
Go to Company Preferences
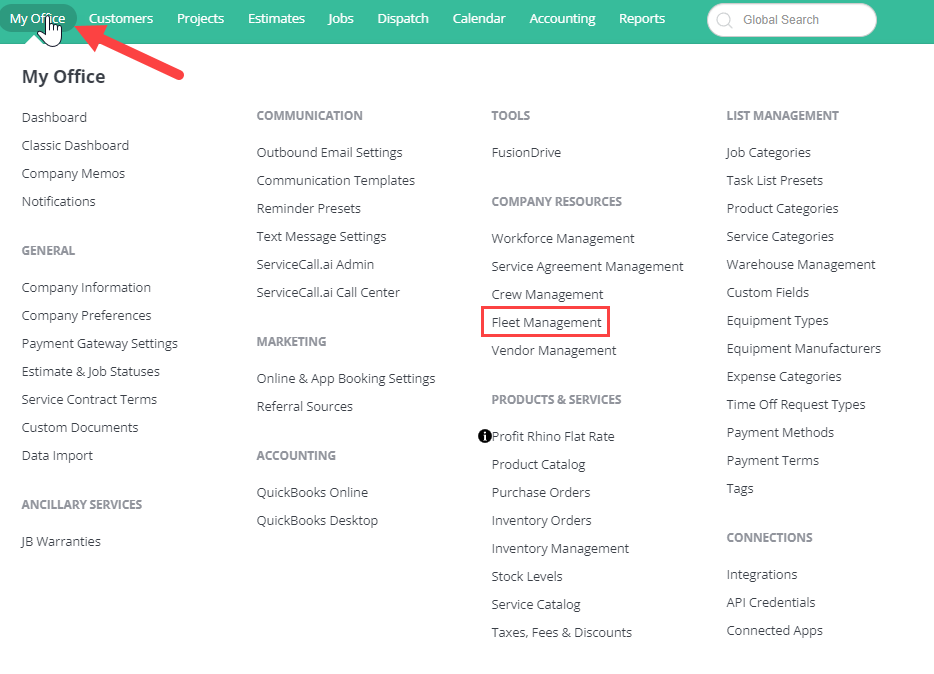click(x=86, y=315)
